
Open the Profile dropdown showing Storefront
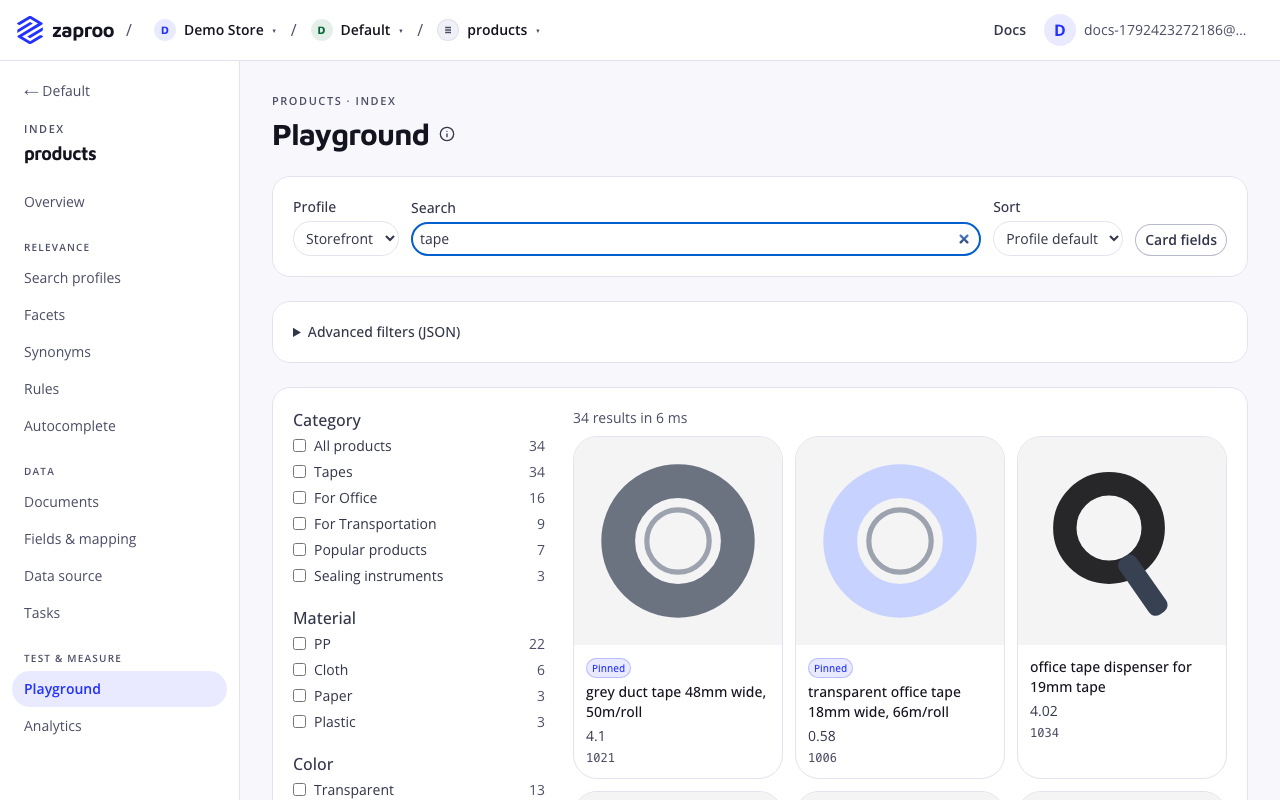pyautogui.click(x=346, y=239)
